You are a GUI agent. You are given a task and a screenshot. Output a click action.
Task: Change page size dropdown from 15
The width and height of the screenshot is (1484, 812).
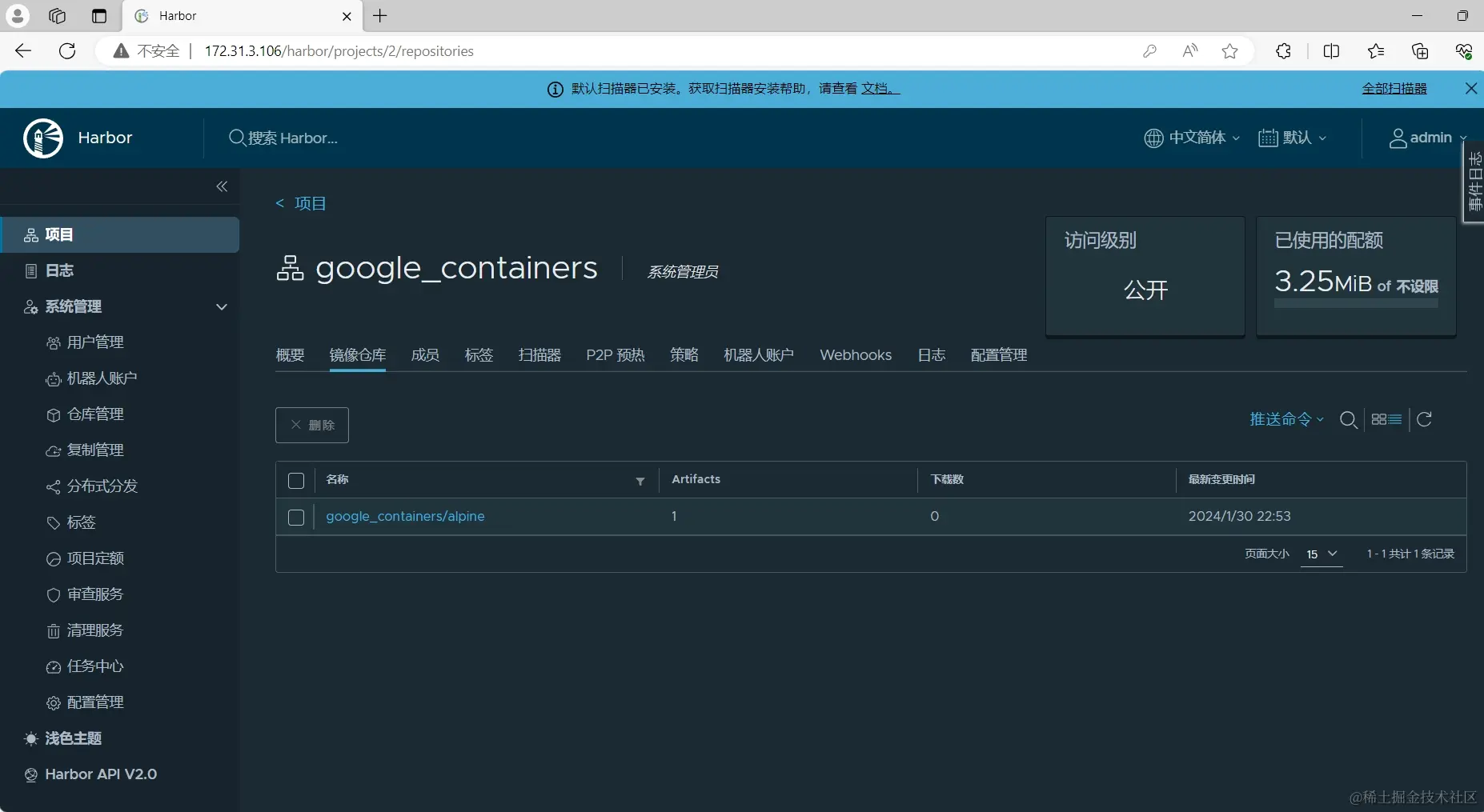[x=1322, y=554]
